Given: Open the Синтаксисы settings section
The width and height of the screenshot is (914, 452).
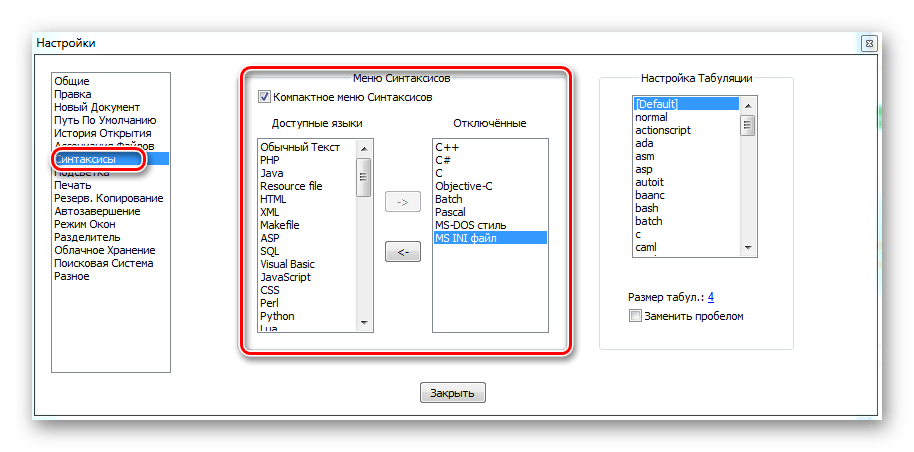Looking at the screenshot, I should pos(85,159).
